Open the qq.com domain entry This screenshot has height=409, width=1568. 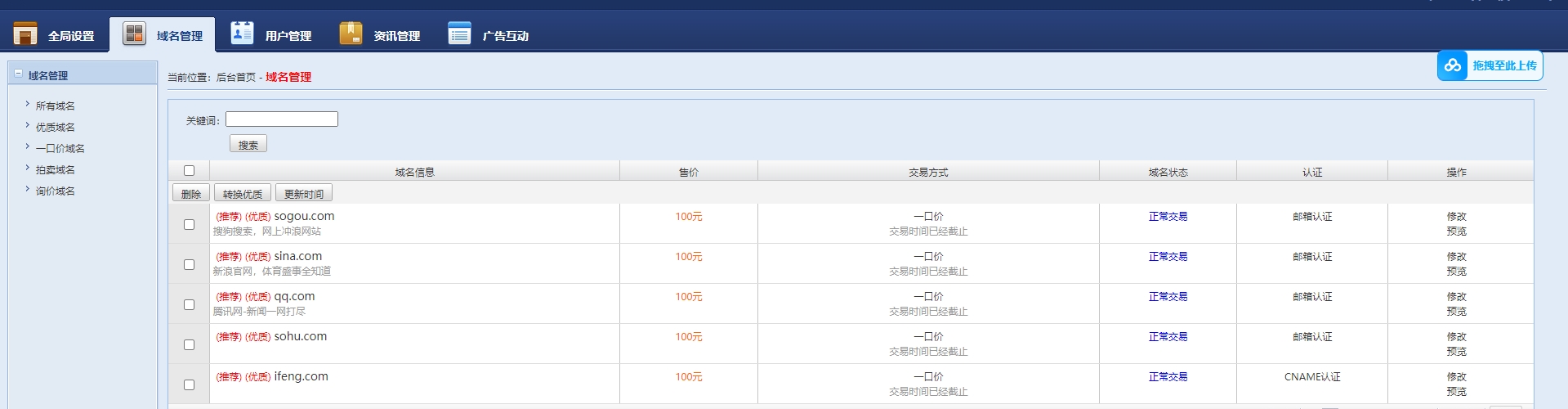click(294, 296)
